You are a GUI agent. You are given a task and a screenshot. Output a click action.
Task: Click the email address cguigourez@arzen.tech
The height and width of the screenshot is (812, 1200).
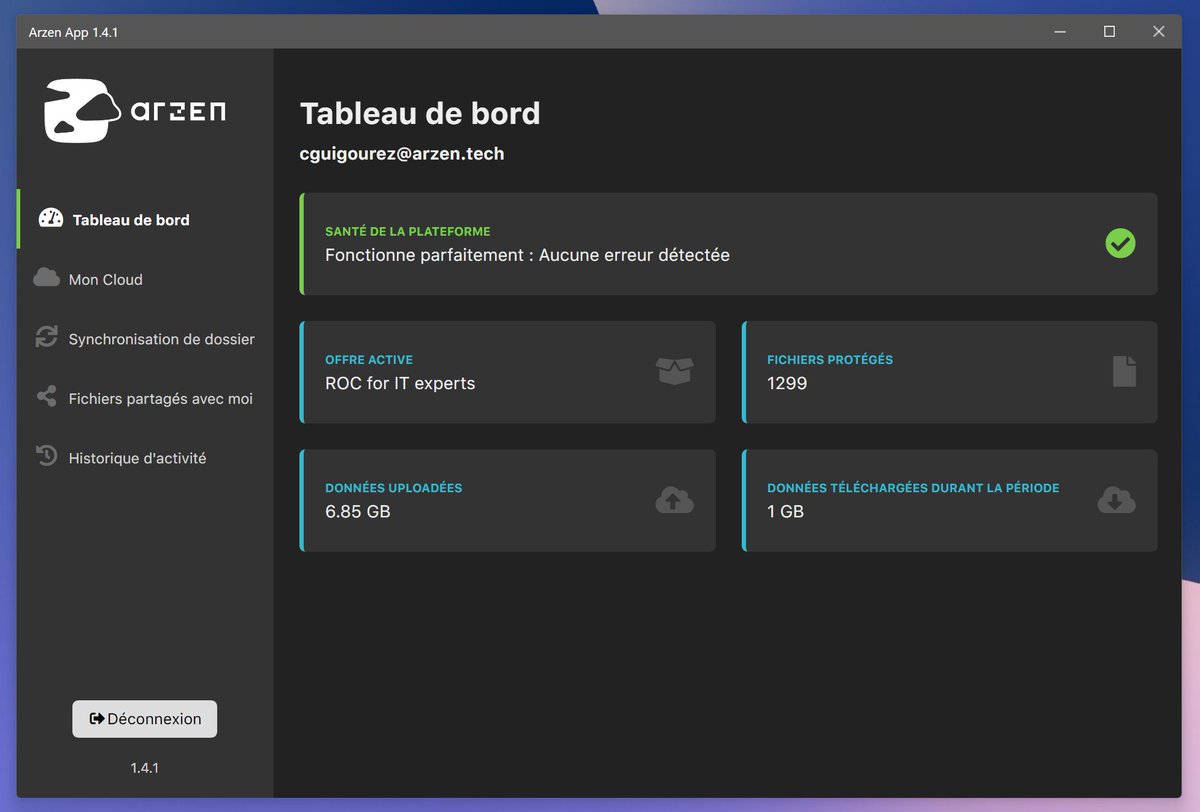tap(402, 153)
